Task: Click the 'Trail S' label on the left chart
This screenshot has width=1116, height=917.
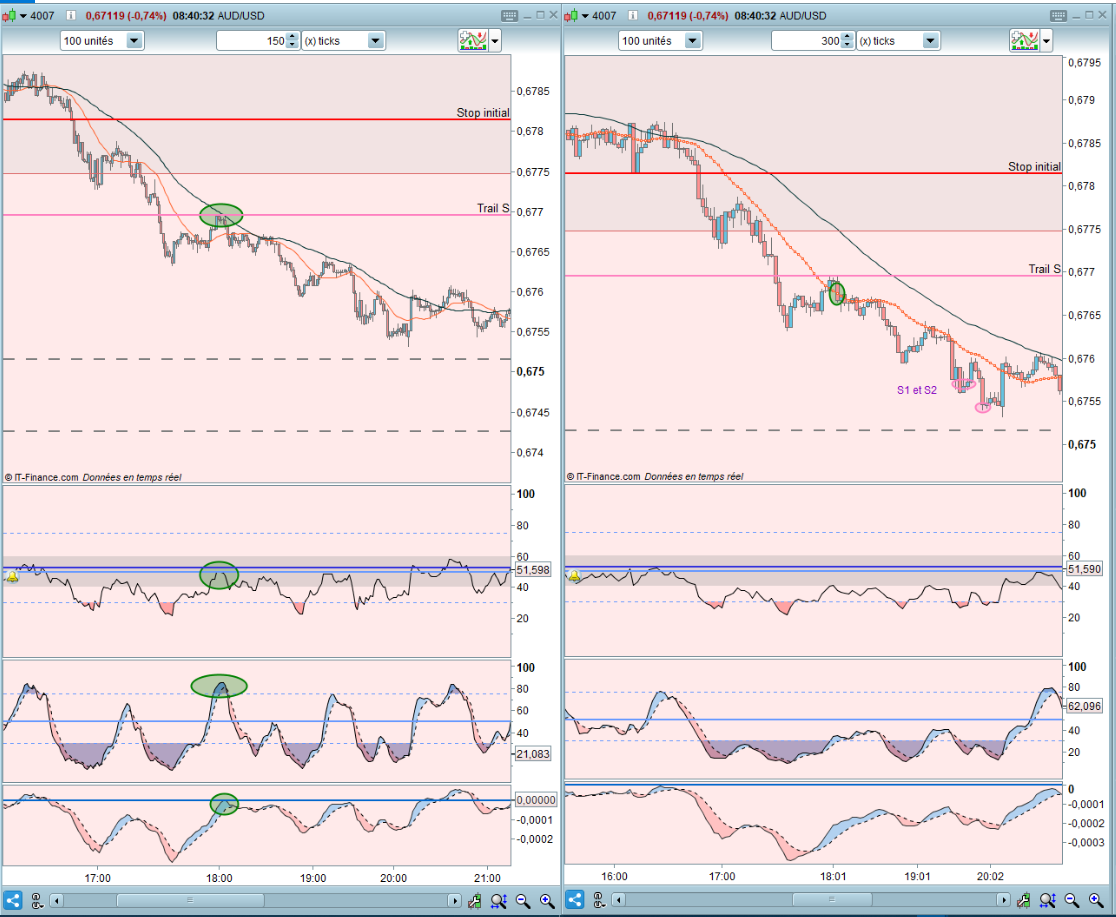Action: 493,208
